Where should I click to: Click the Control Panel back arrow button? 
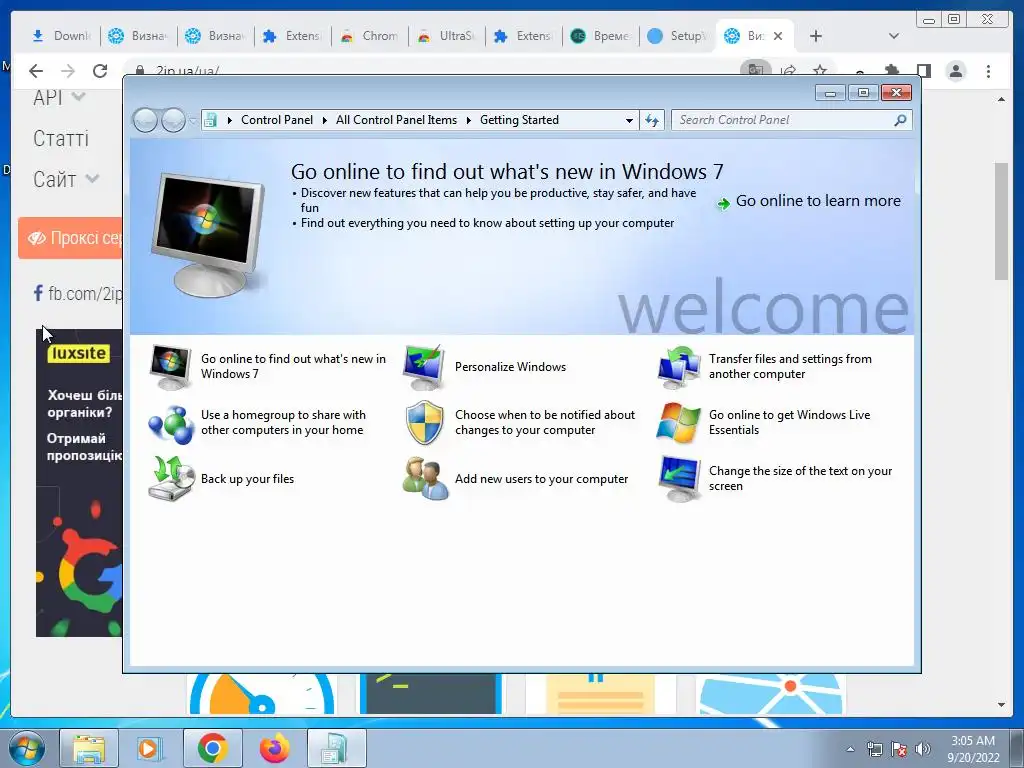(145, 120)
